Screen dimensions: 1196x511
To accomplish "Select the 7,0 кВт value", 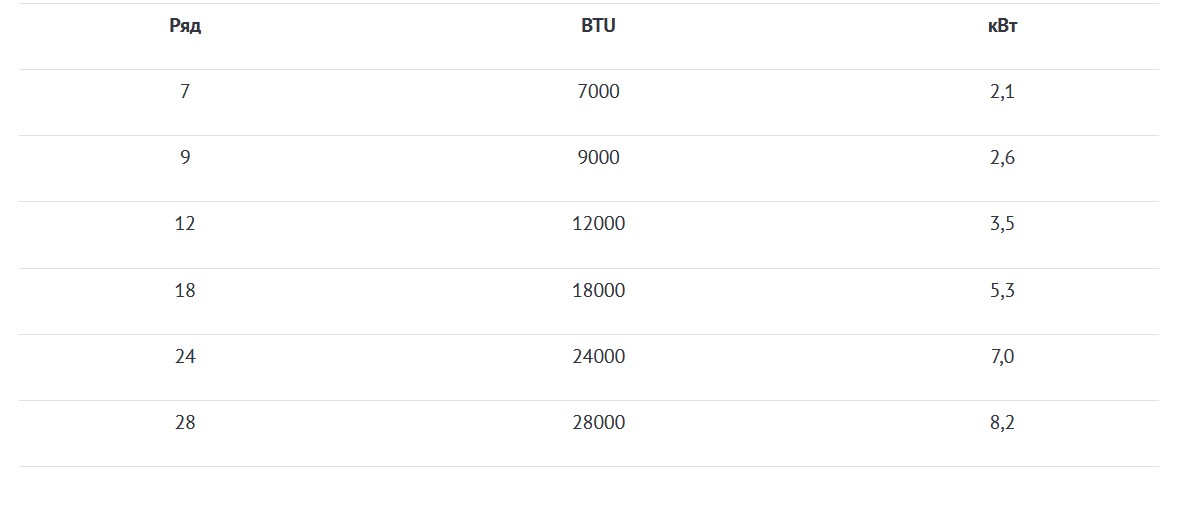I will click(x=1001, y=357).
